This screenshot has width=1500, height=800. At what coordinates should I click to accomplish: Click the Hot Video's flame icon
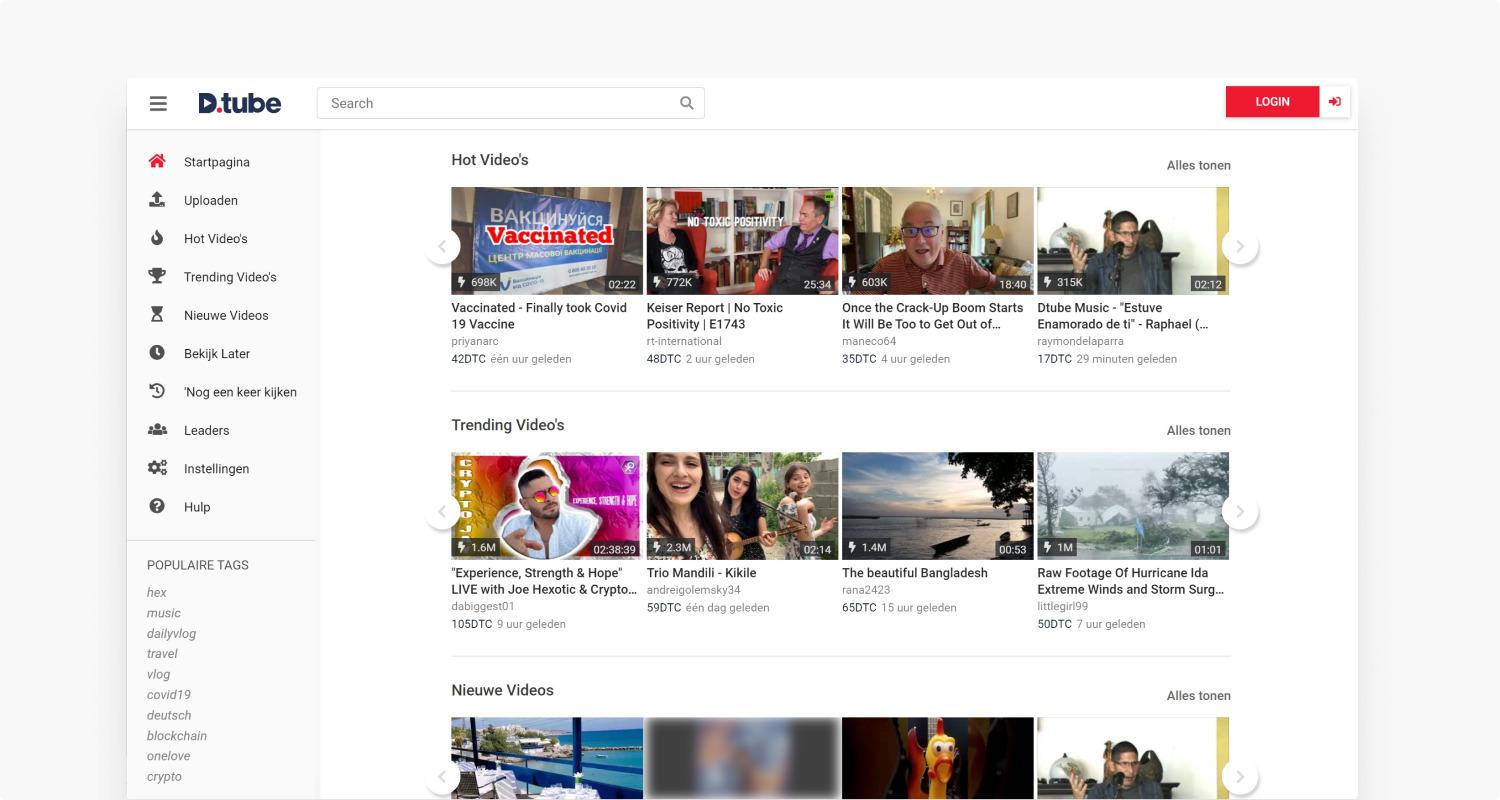(x=157, y=238)
